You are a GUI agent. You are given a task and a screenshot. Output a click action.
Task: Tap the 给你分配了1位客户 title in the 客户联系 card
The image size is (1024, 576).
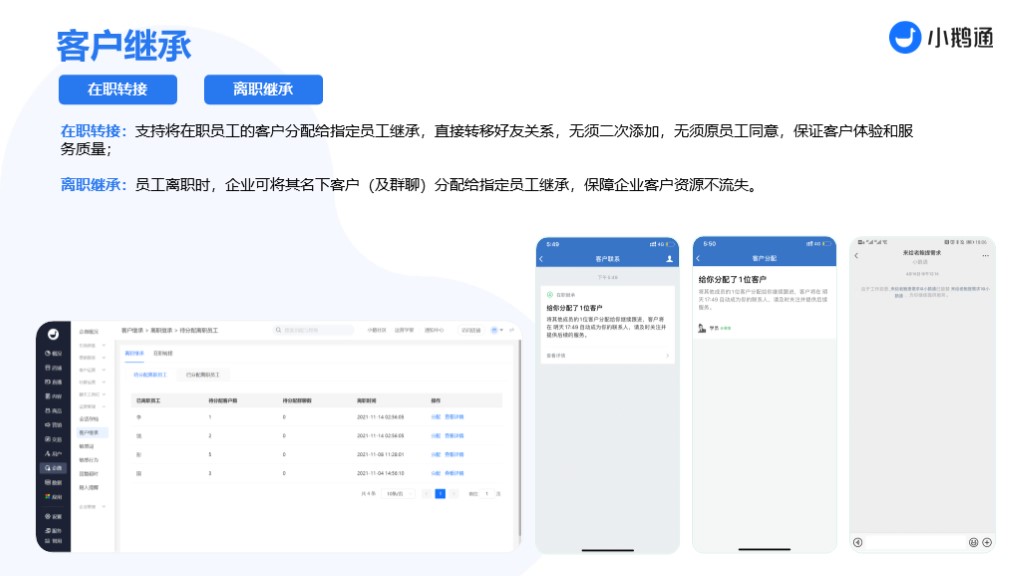[x=575, y=308]
